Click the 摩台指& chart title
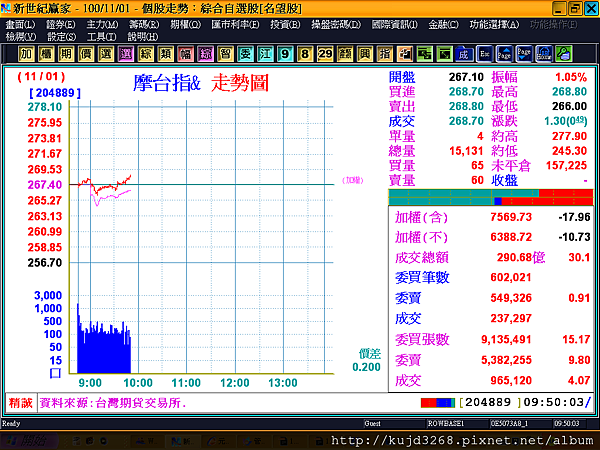The image size is (600, 450). [x=167, y=83]
